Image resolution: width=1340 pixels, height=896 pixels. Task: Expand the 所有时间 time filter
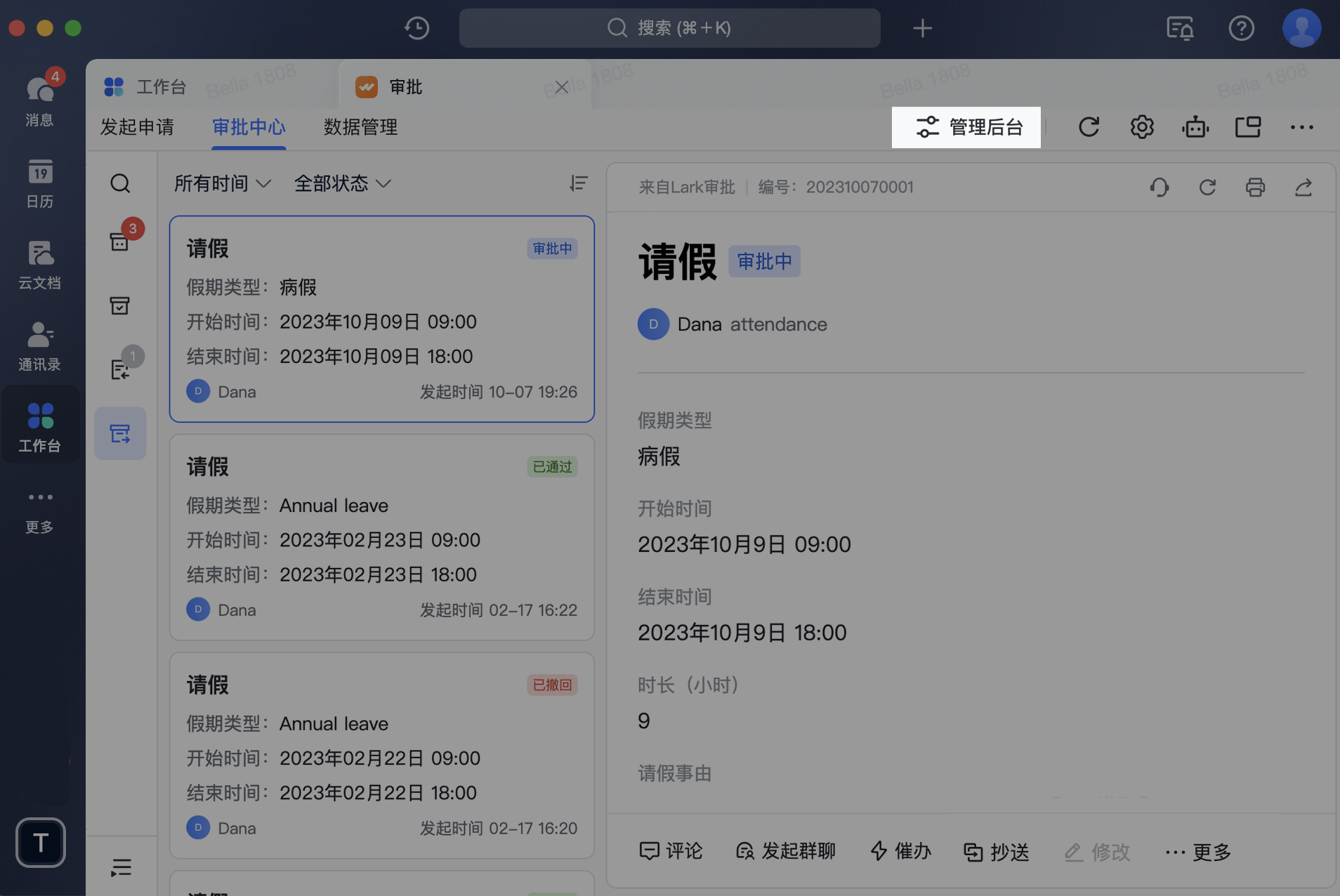[x=222, y=183]
